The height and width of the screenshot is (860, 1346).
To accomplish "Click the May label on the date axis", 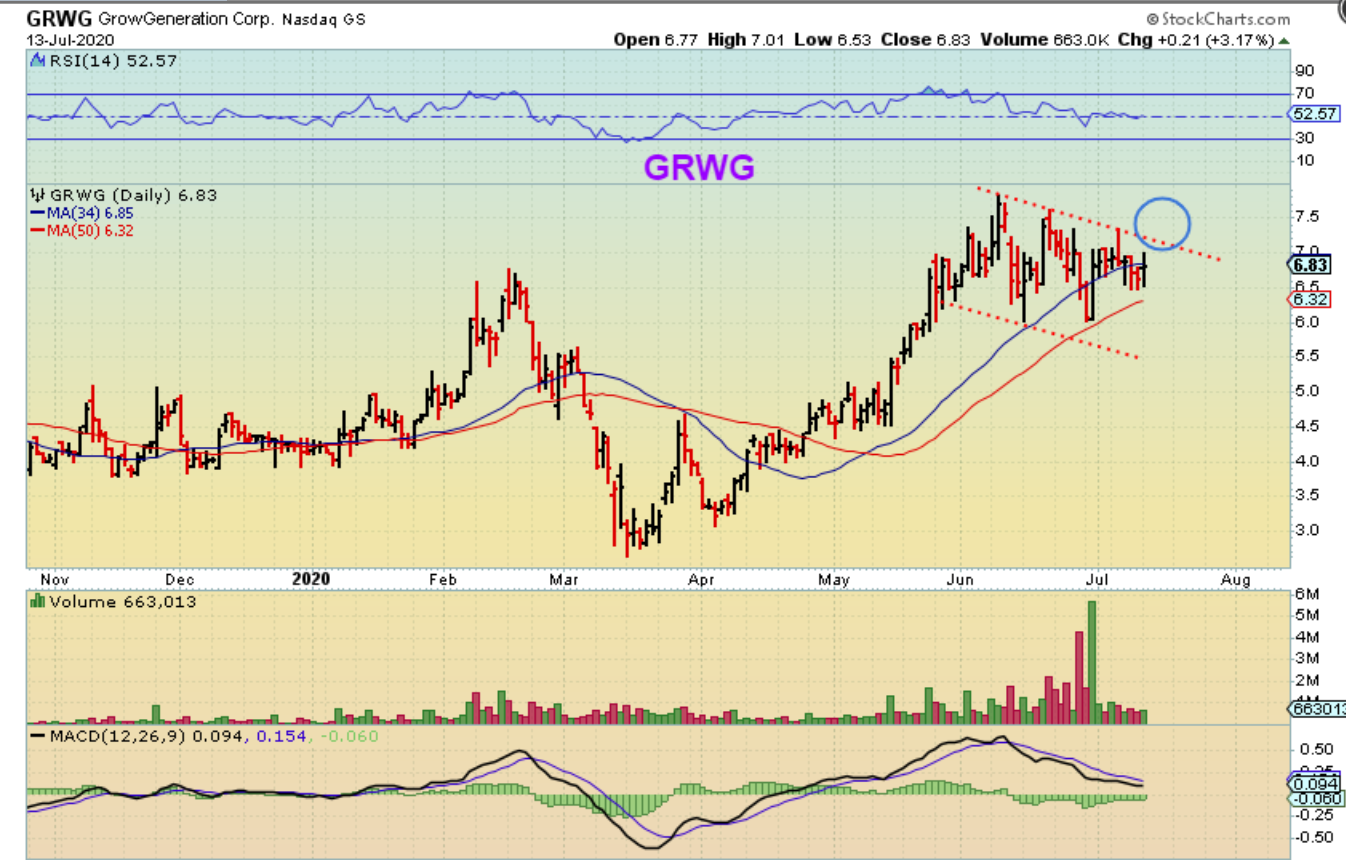I will 834,580.
